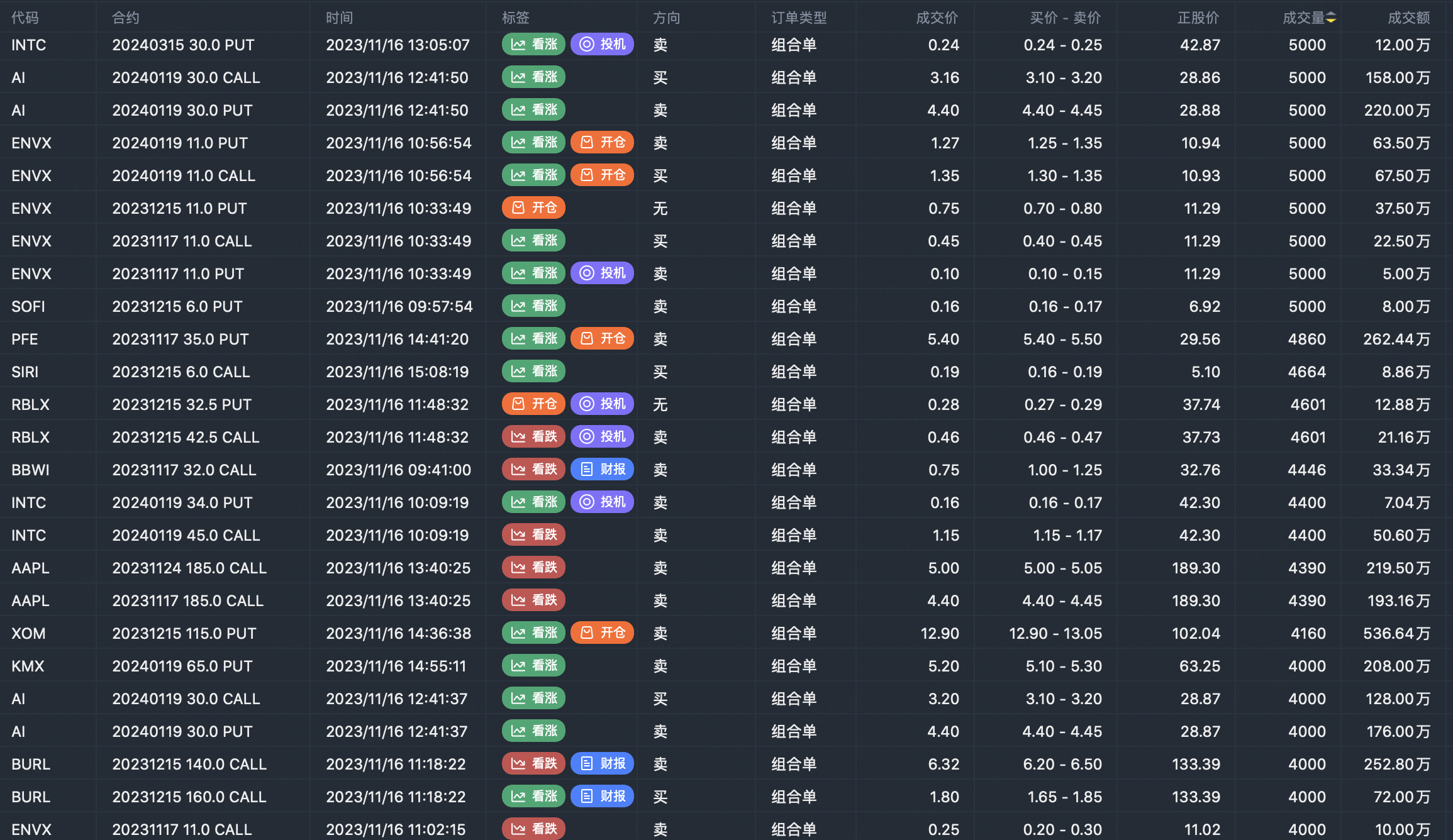Click the 标签 column header
This screenshot has height=840, width=1453.
516,18
